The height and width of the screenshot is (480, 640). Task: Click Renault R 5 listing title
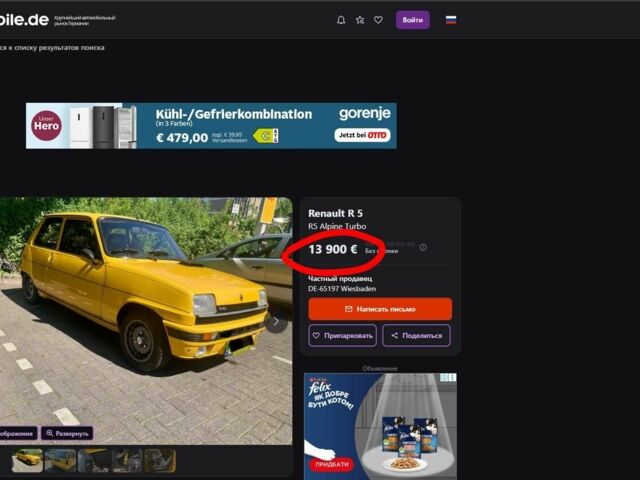(335, 213)
